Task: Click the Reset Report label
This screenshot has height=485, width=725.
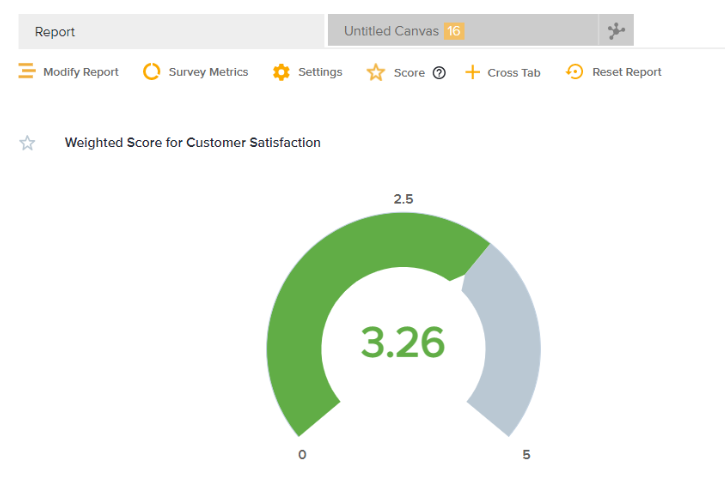Action: (627, 72)
